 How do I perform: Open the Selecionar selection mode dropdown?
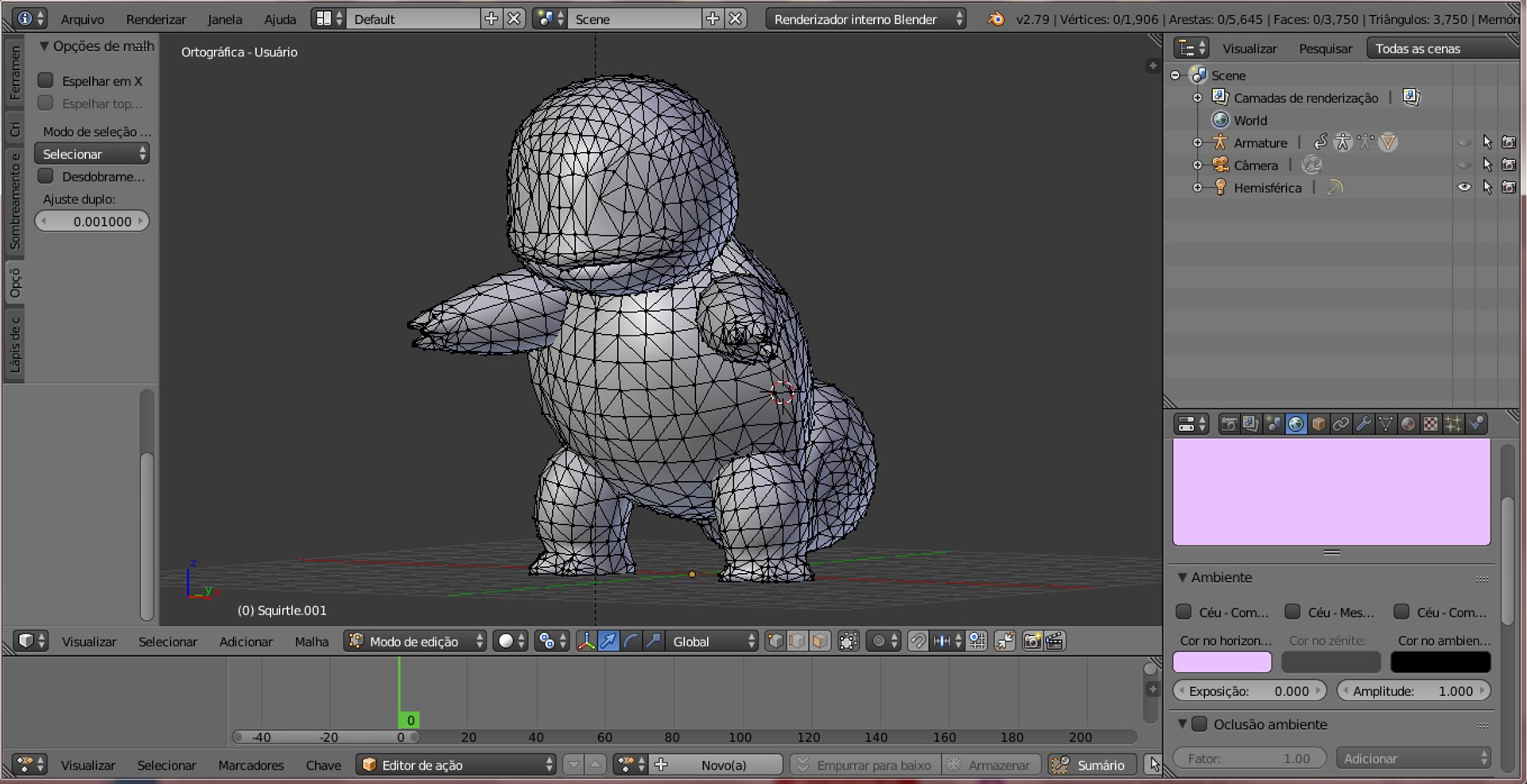(x=91, y=153)
